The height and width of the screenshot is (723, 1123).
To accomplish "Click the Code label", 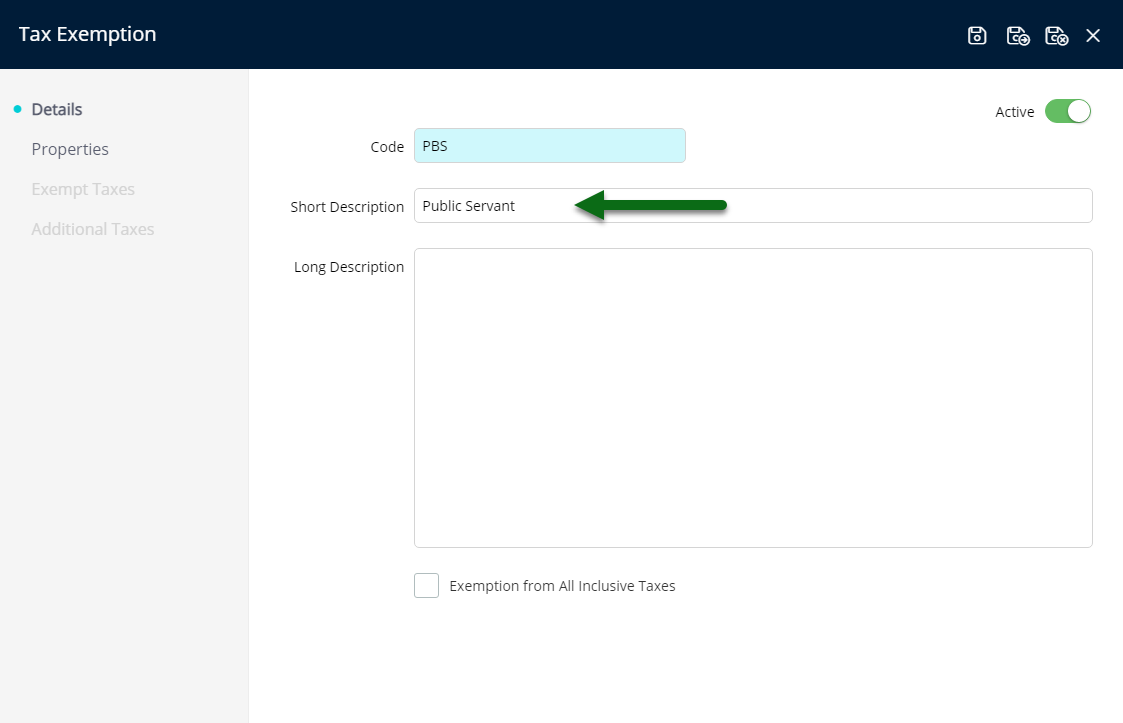I will (x=387, y=146).
